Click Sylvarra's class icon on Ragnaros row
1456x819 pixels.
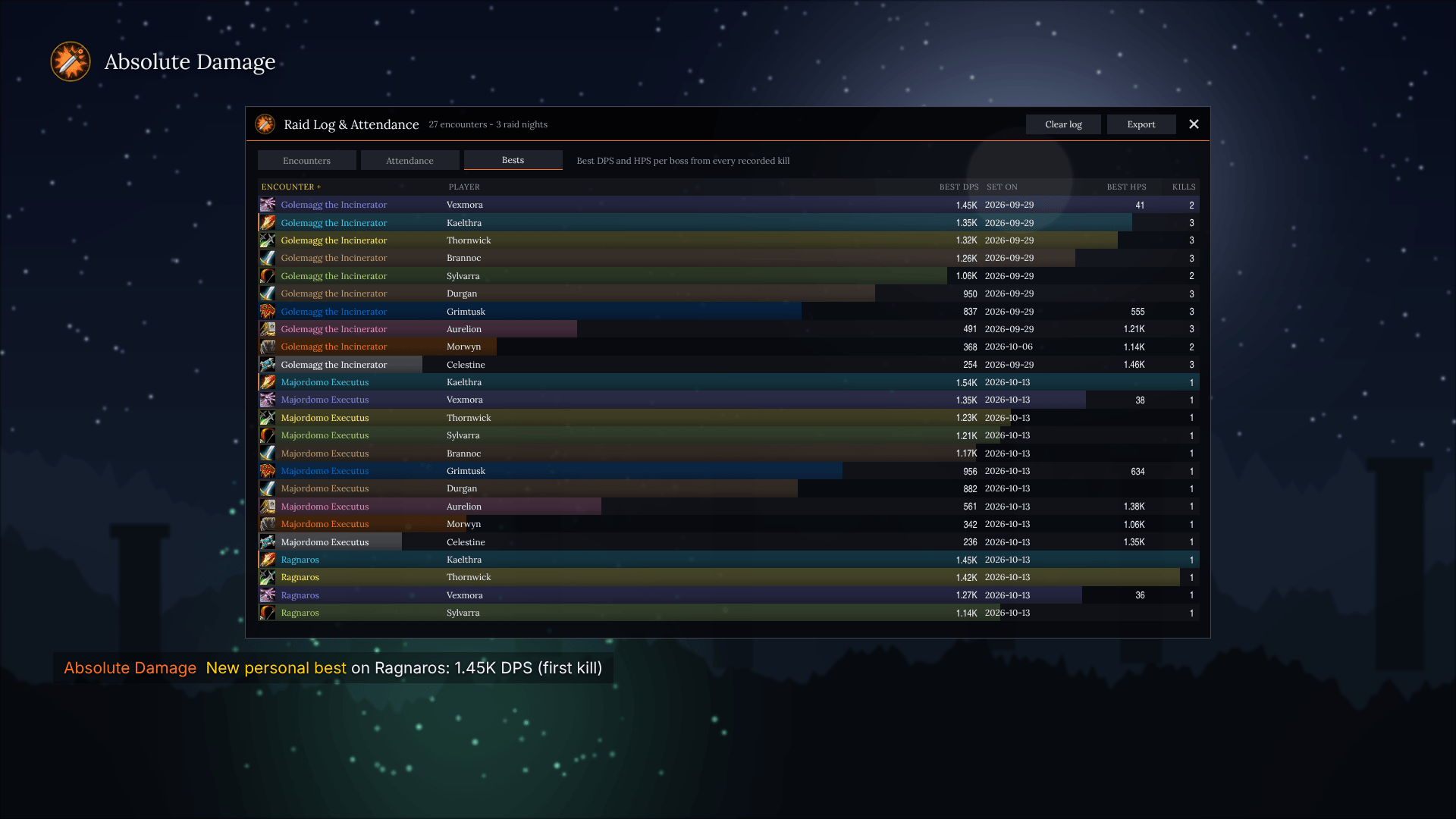[268, 613]
